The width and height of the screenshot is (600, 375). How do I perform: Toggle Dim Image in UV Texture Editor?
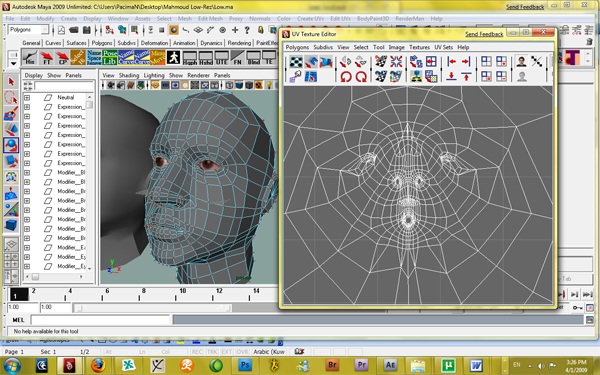coord(521,77)
